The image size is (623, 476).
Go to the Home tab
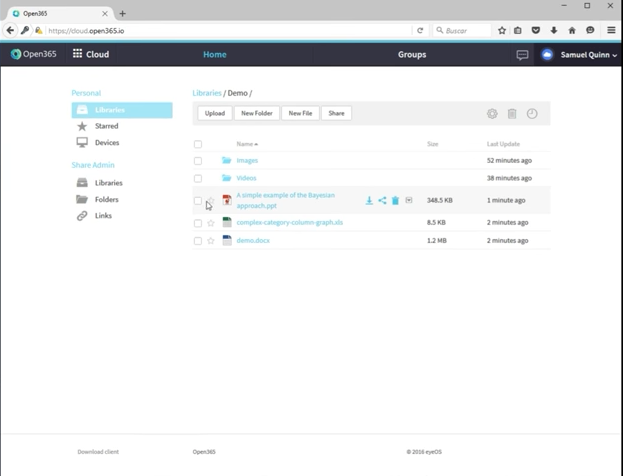(215, 54)
